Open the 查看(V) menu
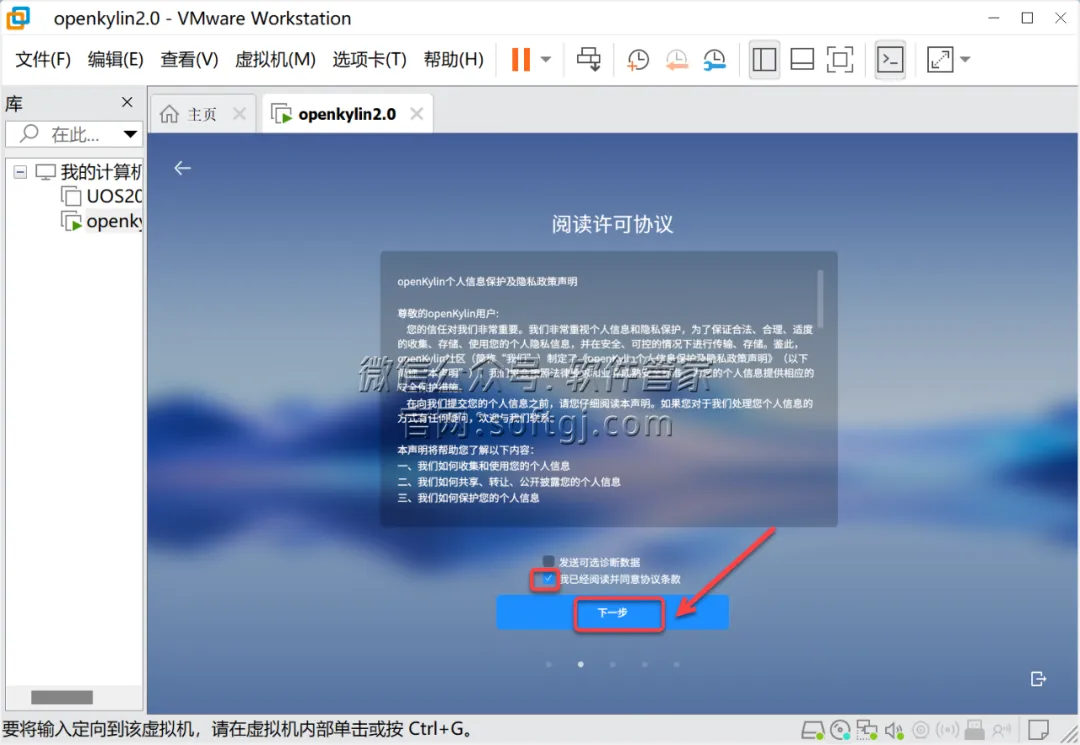Image resolution: width=1080 pixels, height=745 pixels. point(189,60)
